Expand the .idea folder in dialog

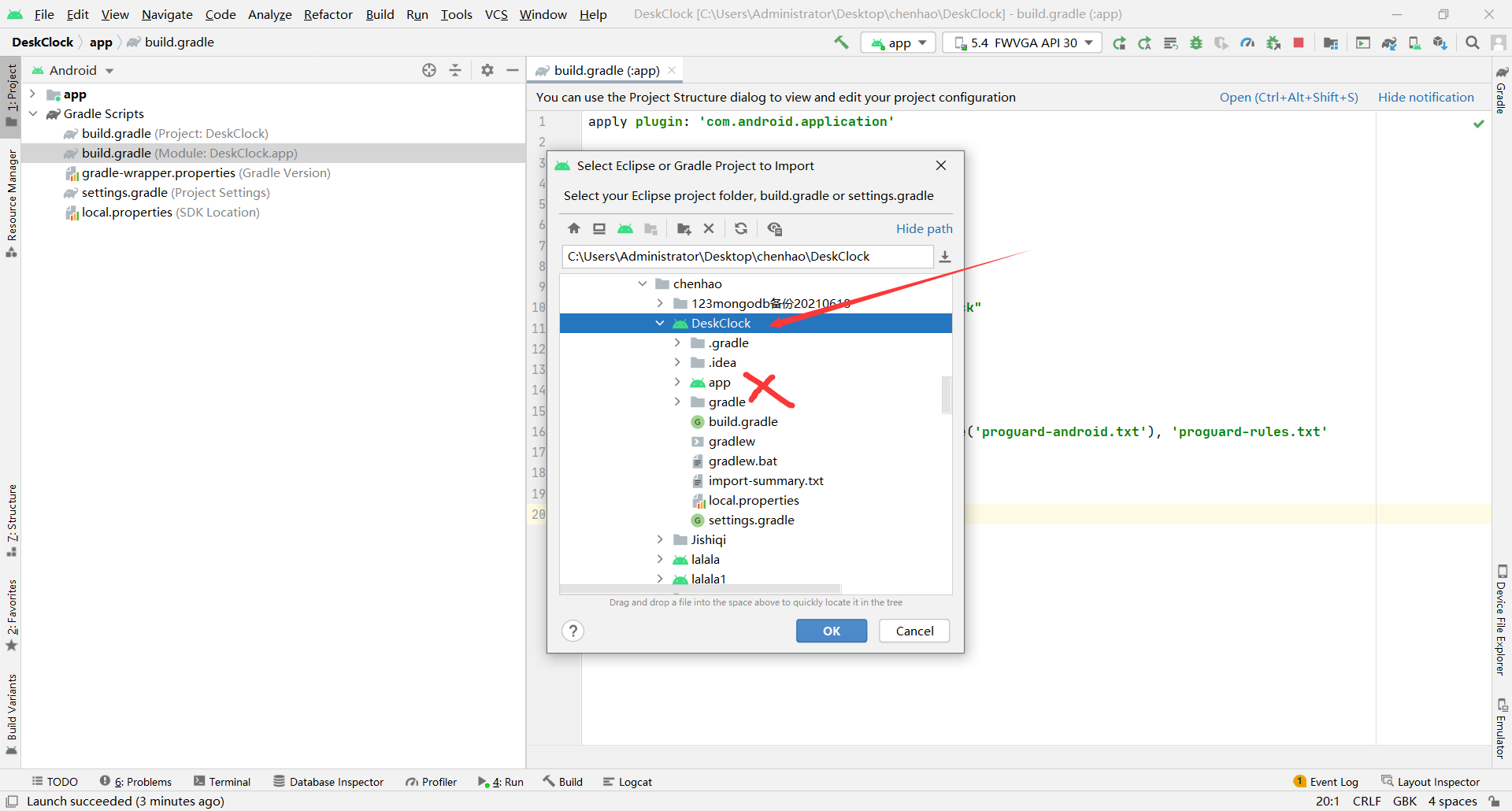[x=677, y=362]
